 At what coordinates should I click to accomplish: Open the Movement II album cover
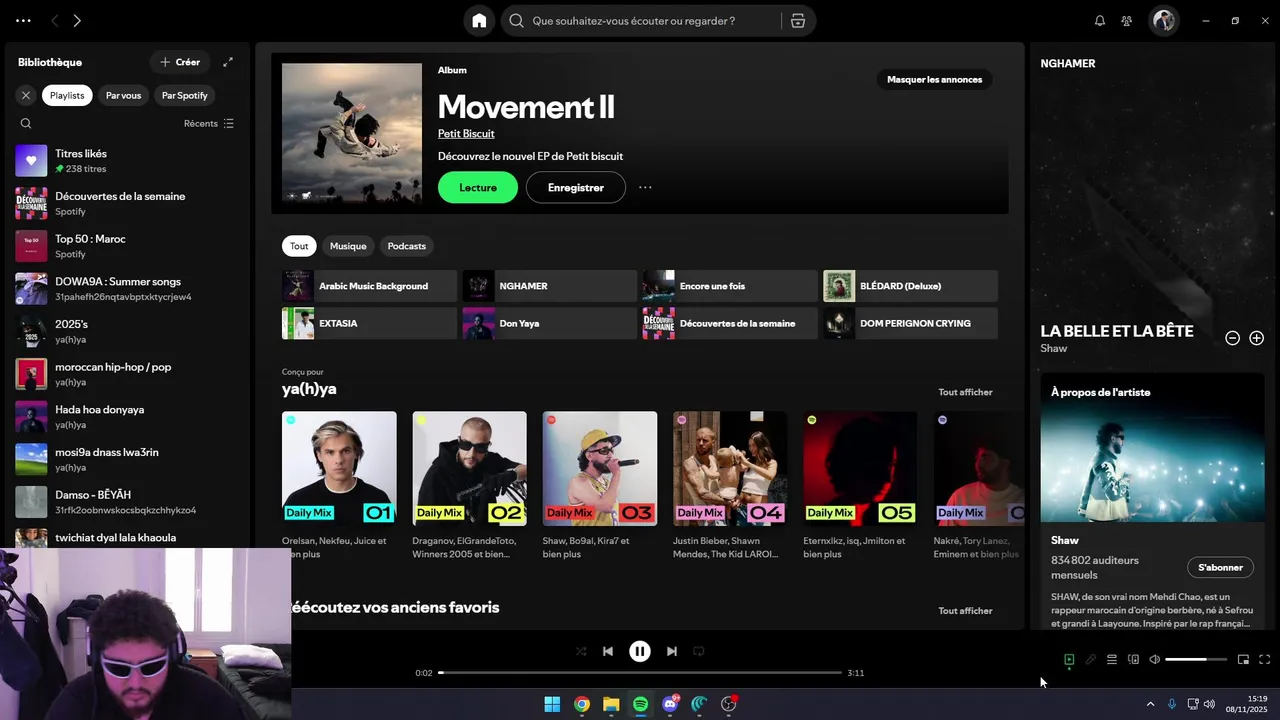pos(352,134)
